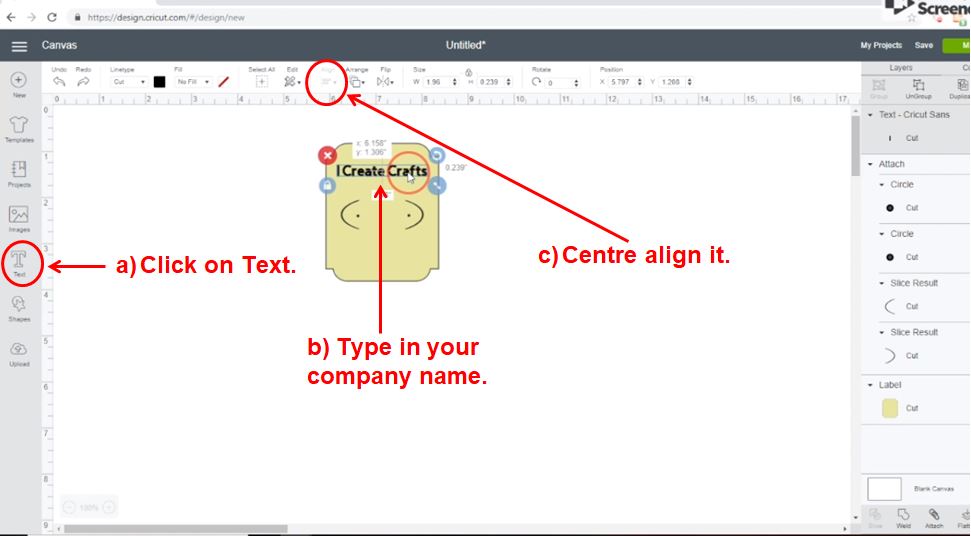Viewport: 971px width, 536px height.
Task: Click the Upload cloud icon
Action: [19, 348]
